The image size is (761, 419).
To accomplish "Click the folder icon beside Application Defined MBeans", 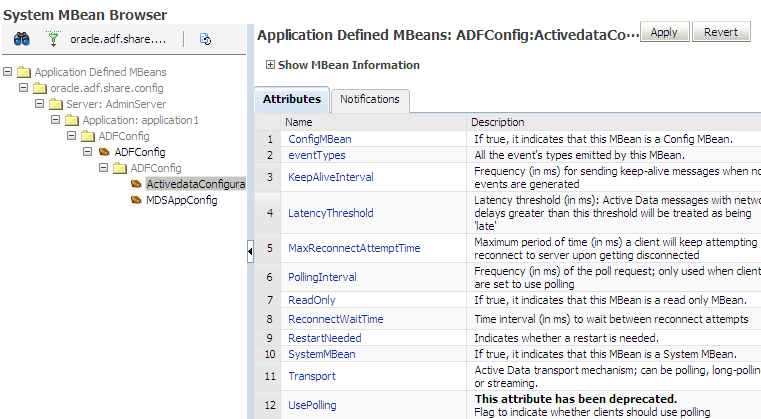I will point(24,72).
